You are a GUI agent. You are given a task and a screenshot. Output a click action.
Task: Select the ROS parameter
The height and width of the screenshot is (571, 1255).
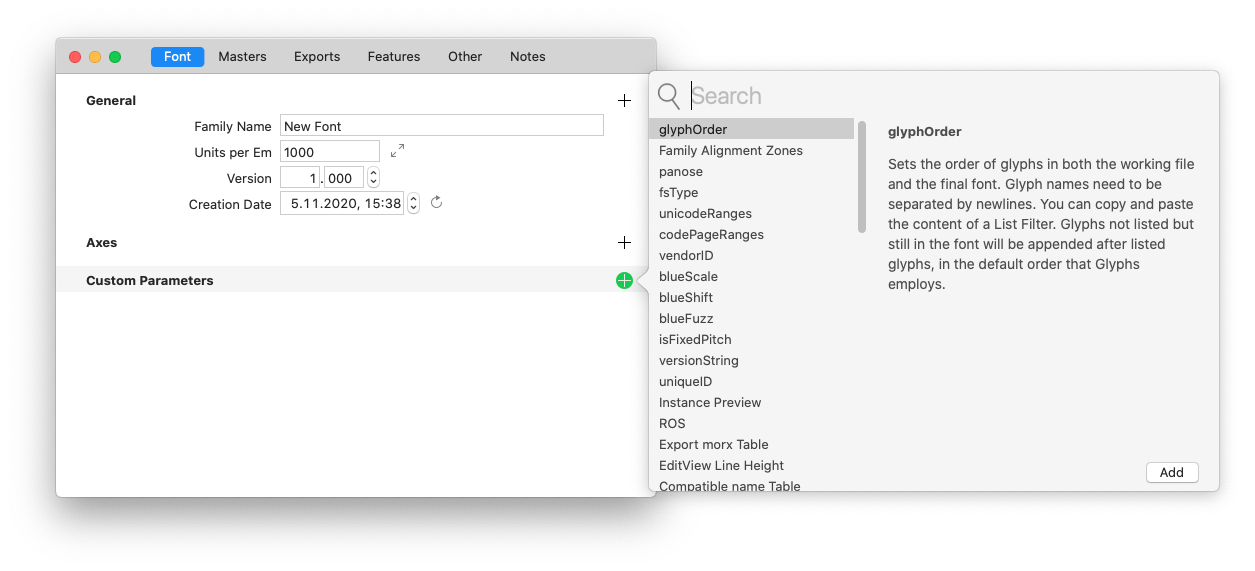(x=752, y=423)
